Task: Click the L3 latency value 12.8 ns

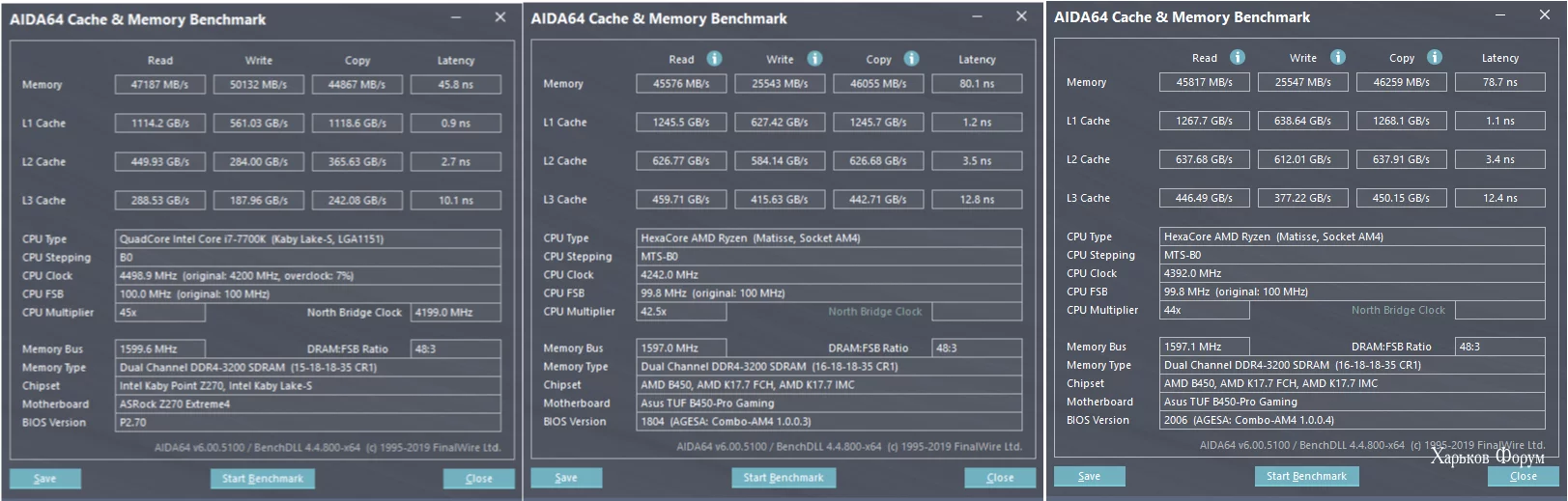Action: coord(977,200)
